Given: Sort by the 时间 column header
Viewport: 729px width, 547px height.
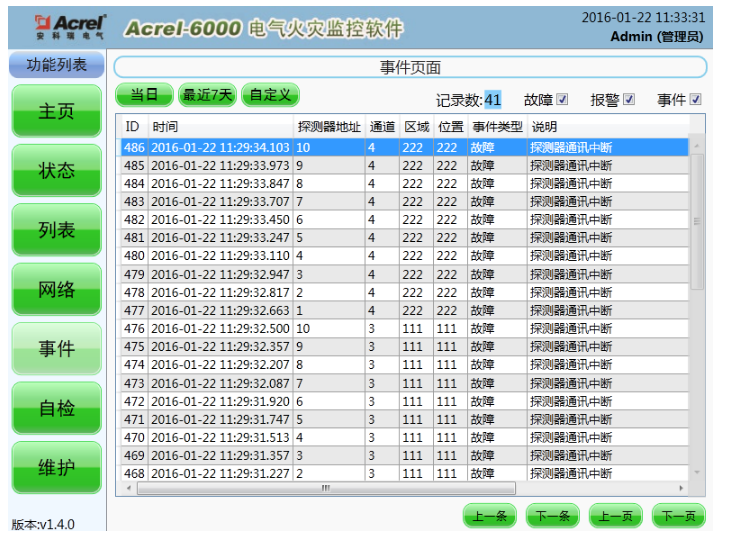Looking at the screenshot, I should pyautogui.click(x=221, y=126).
